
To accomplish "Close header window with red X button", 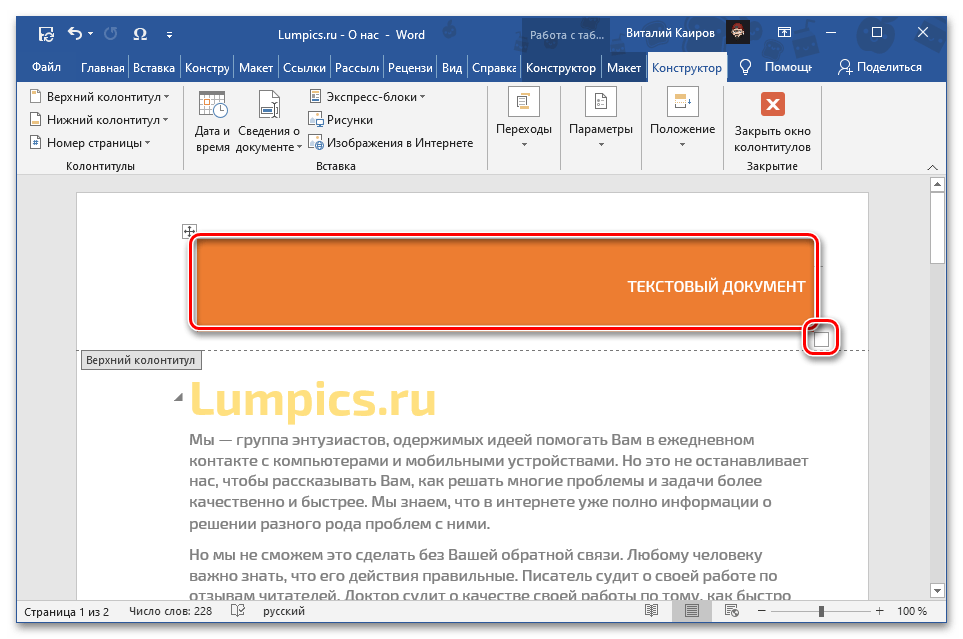I will coord(772,105).
